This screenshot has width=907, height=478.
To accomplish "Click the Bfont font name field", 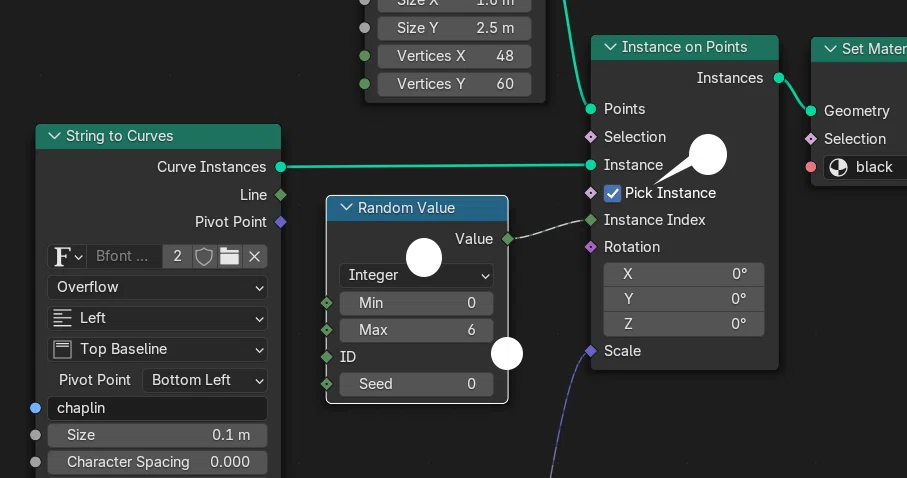I will [124, 256].
